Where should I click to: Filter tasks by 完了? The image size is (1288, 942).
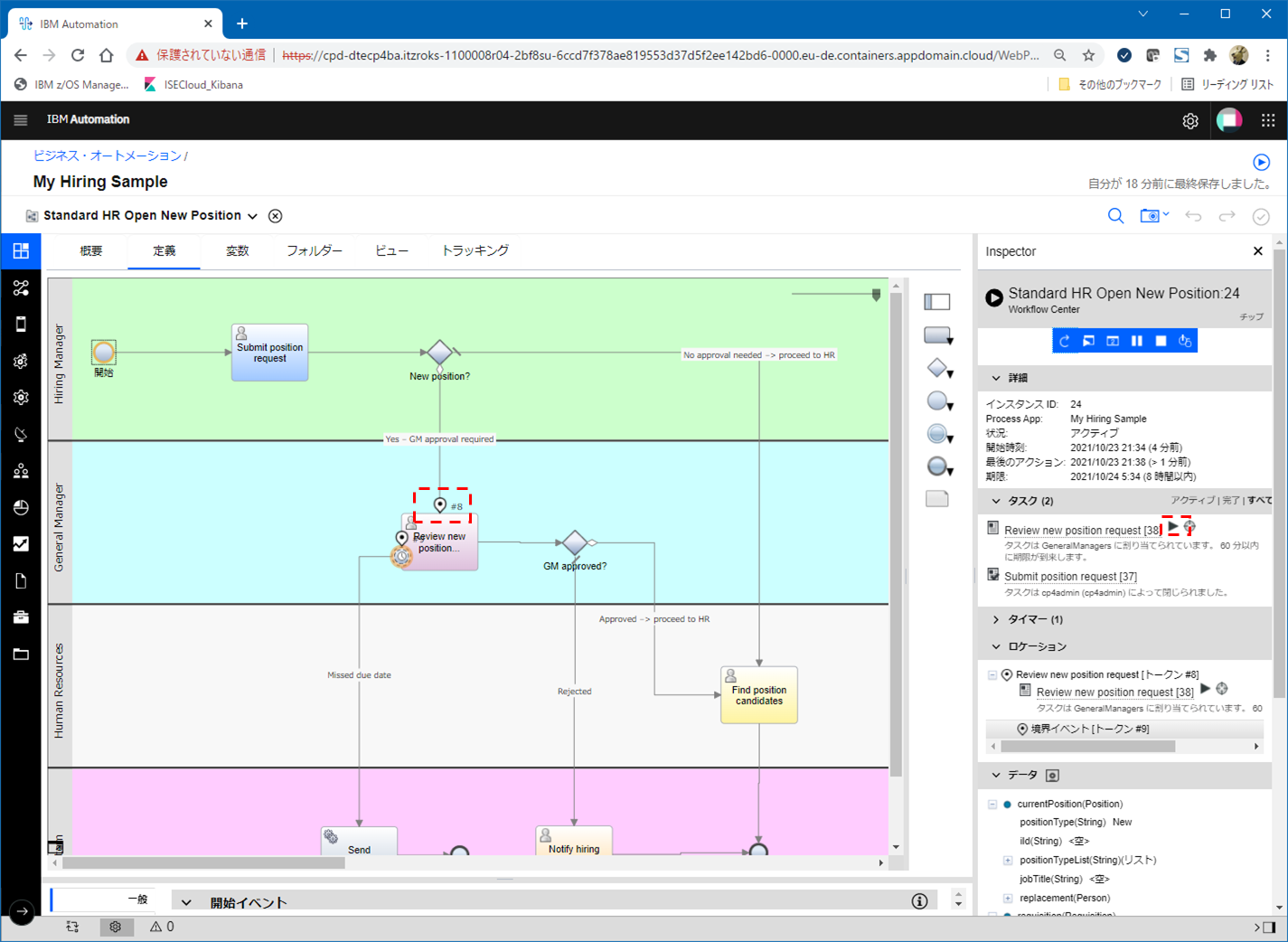[1231, 501]
